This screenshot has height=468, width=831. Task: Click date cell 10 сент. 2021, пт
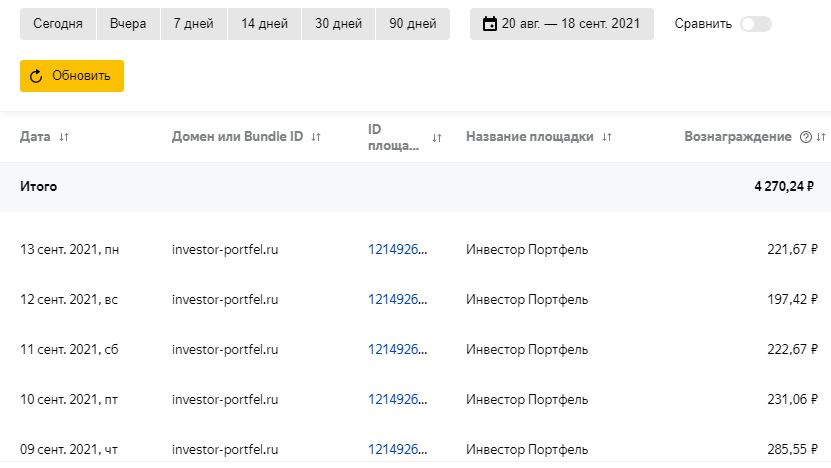69,399
